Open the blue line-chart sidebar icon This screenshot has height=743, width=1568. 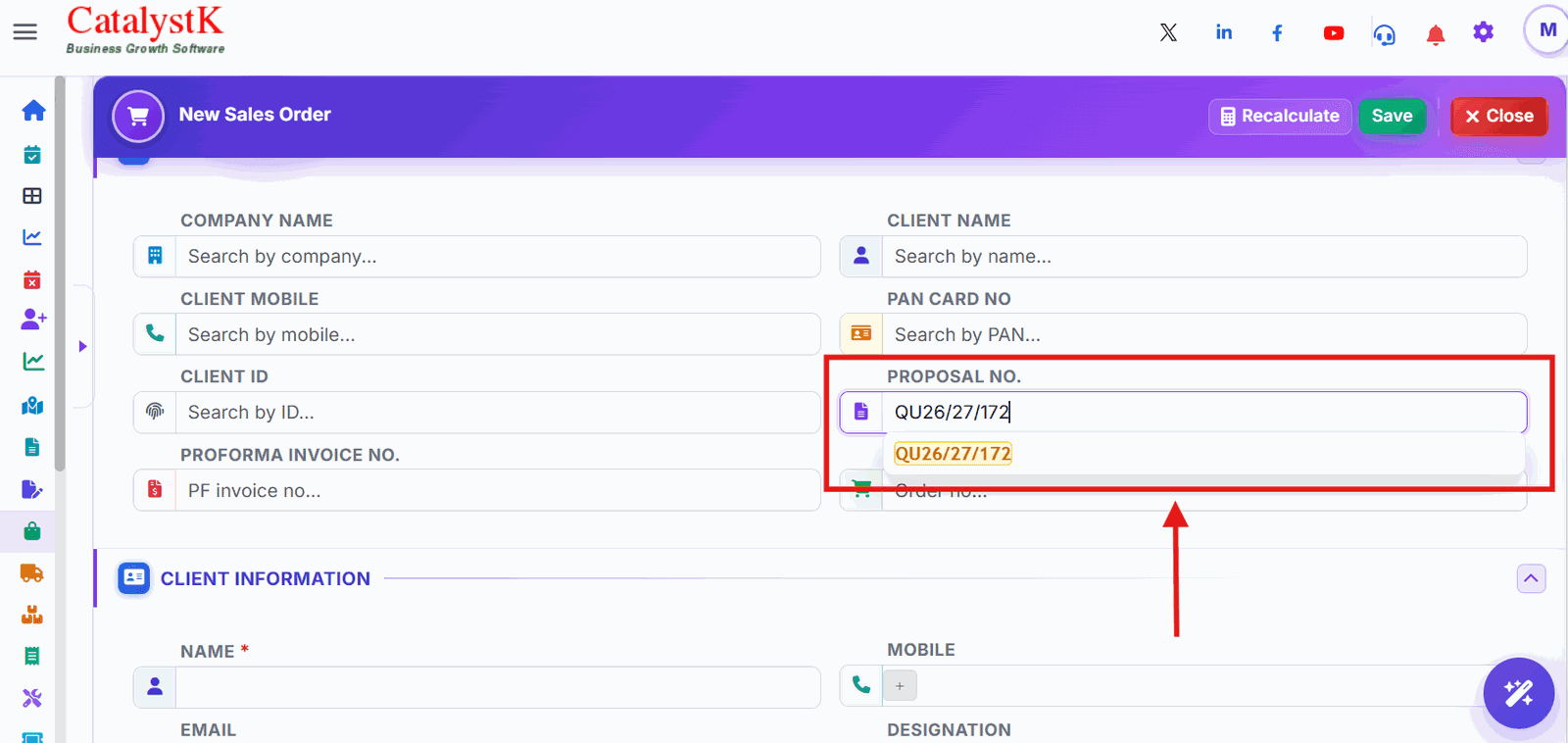click(32, 237)
